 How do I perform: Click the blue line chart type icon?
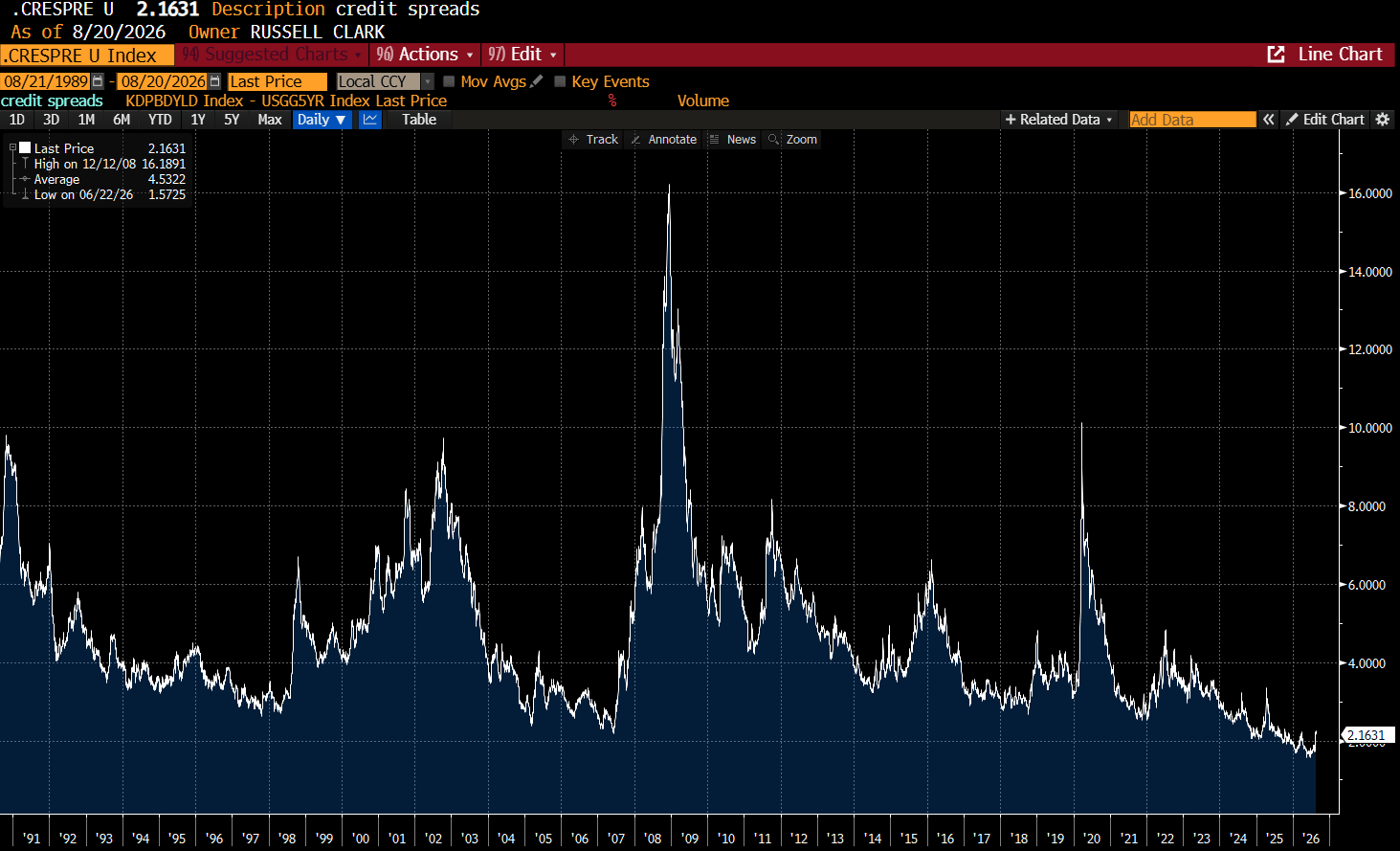[370, 120]
